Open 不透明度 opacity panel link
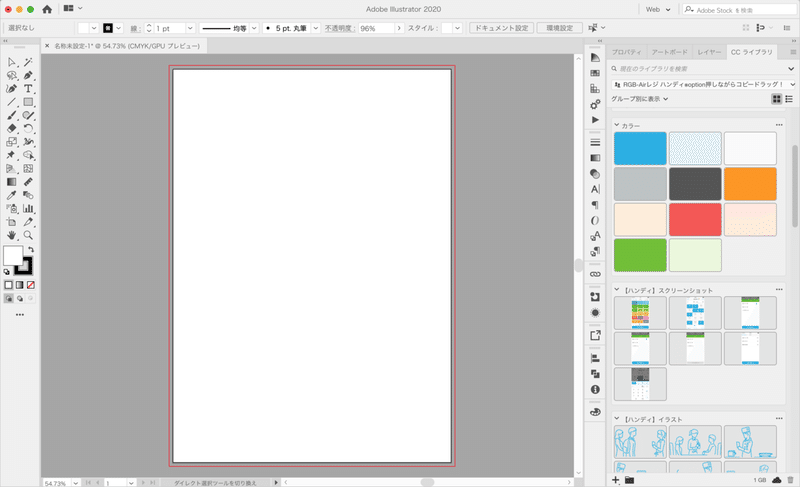The width and height of the screenshot is (800, 487). [339, 28]
